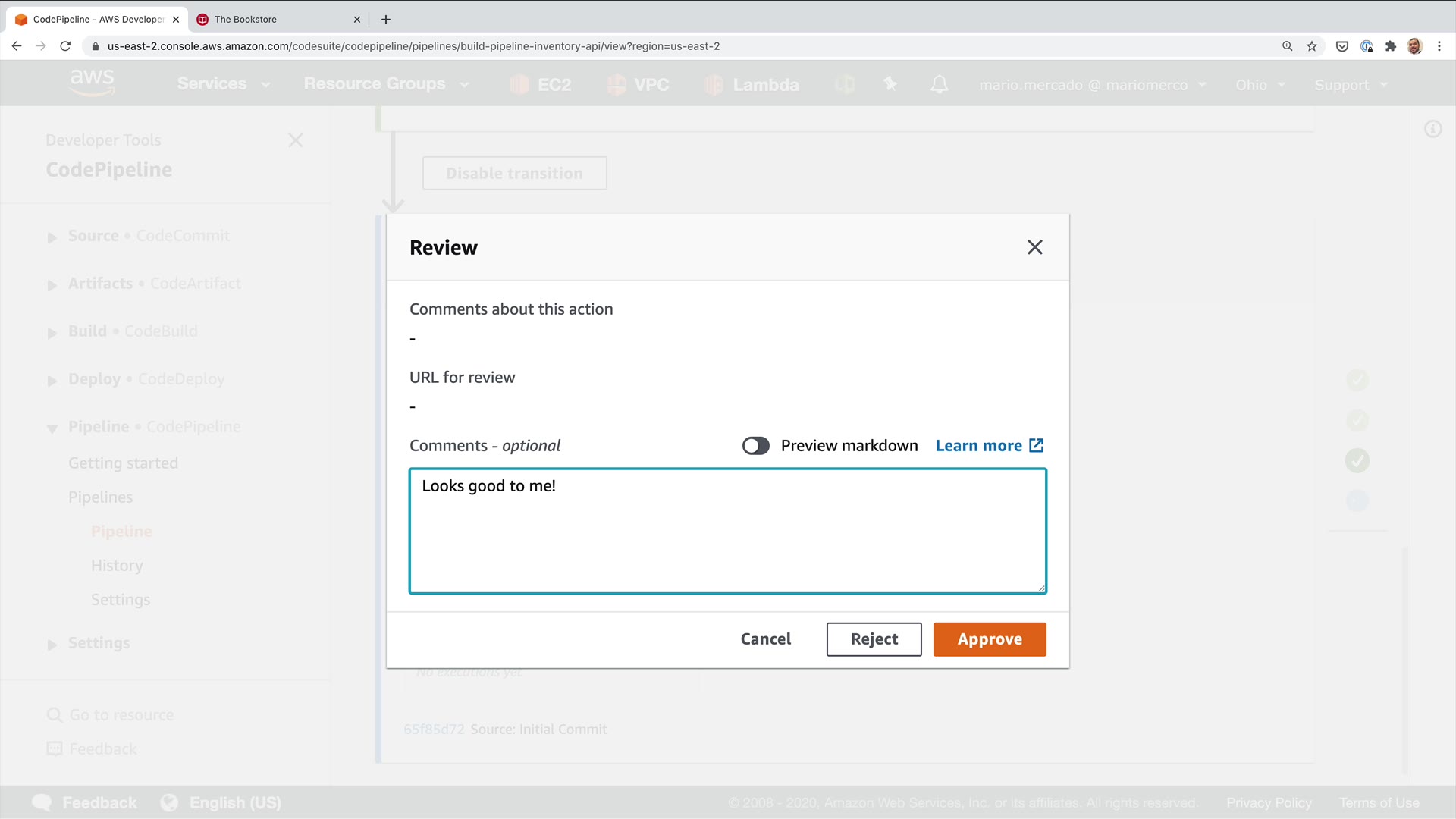Switch to The Bookstore tab
This screenshot has height=819, width=1456.
(x=273, y=20)
